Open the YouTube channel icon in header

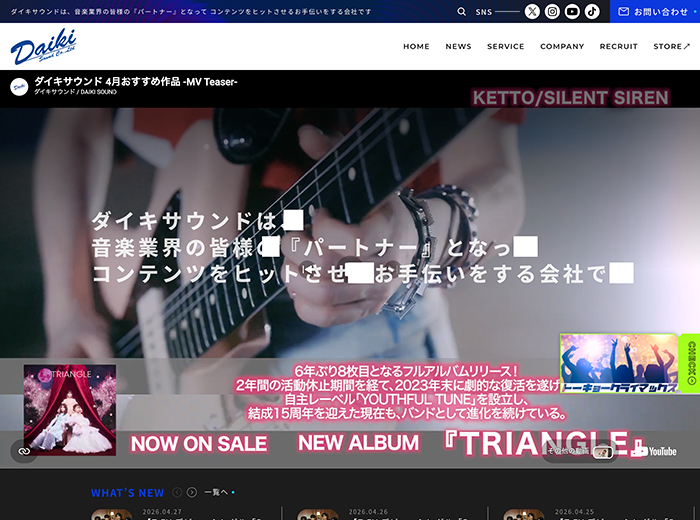click(x=572, y=12)
